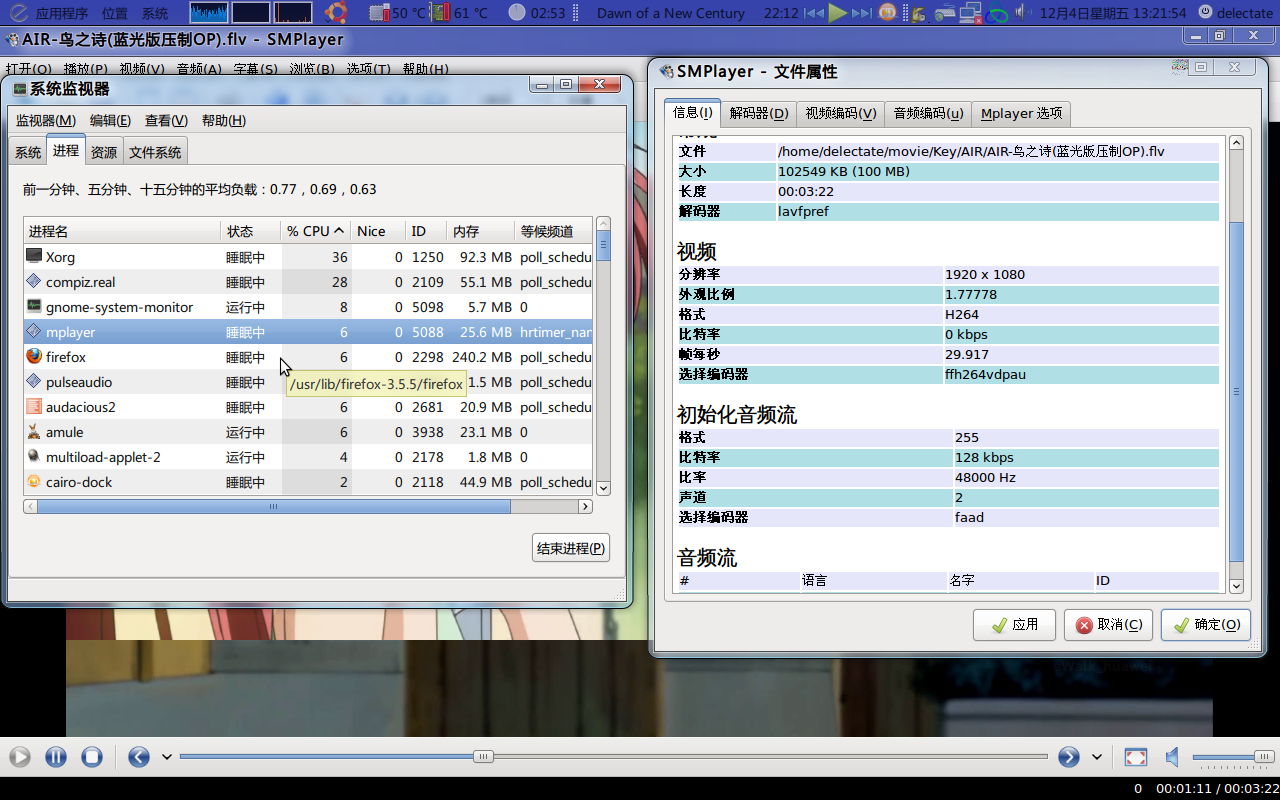Open the rewind options dropdown arrow

point(167,757)
